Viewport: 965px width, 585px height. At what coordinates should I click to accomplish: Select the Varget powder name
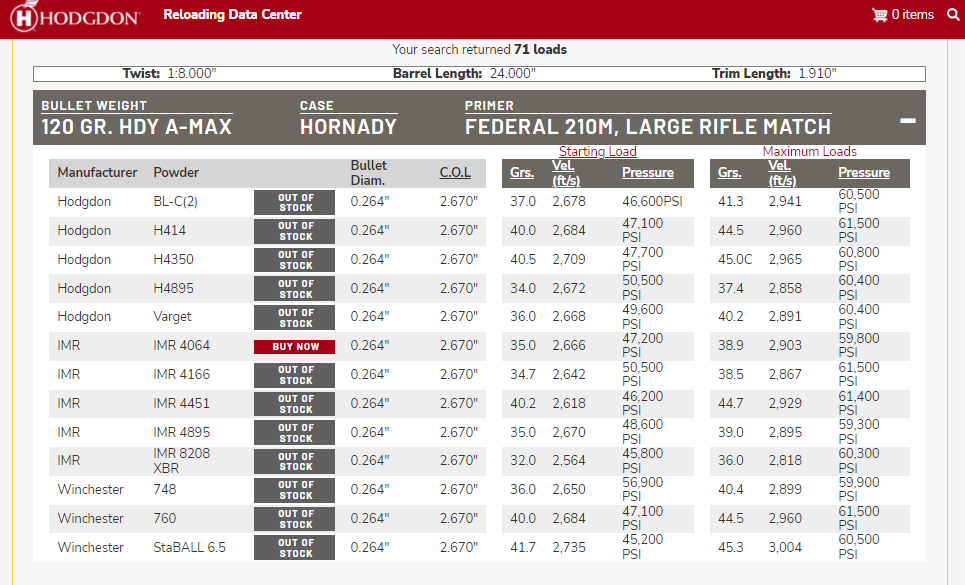(x=172, y=317)
